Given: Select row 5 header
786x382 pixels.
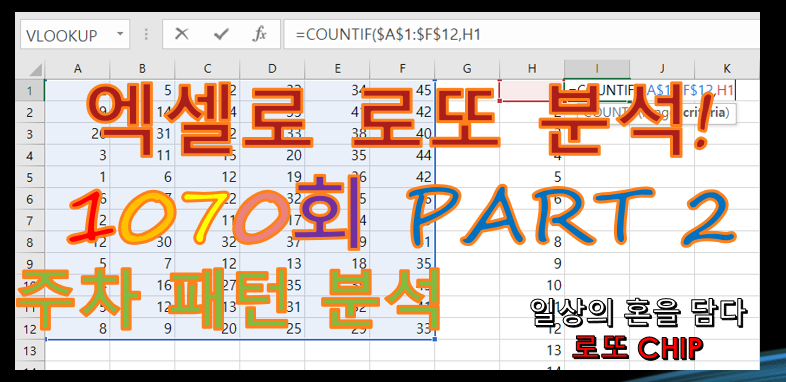Looking at the screenshot, I should 30,177.
